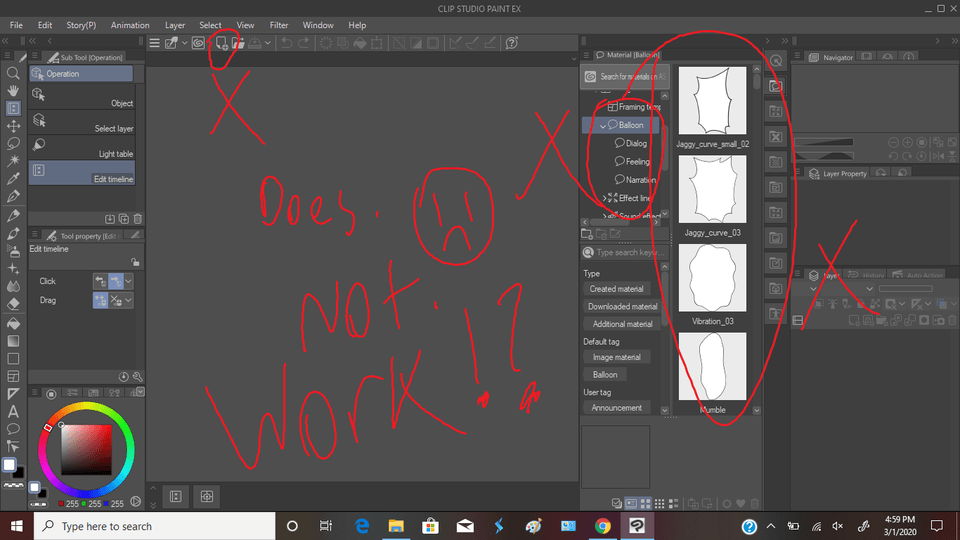Click the Undo arrow in command bar
The image size is (960, 540).
point(287,43)
